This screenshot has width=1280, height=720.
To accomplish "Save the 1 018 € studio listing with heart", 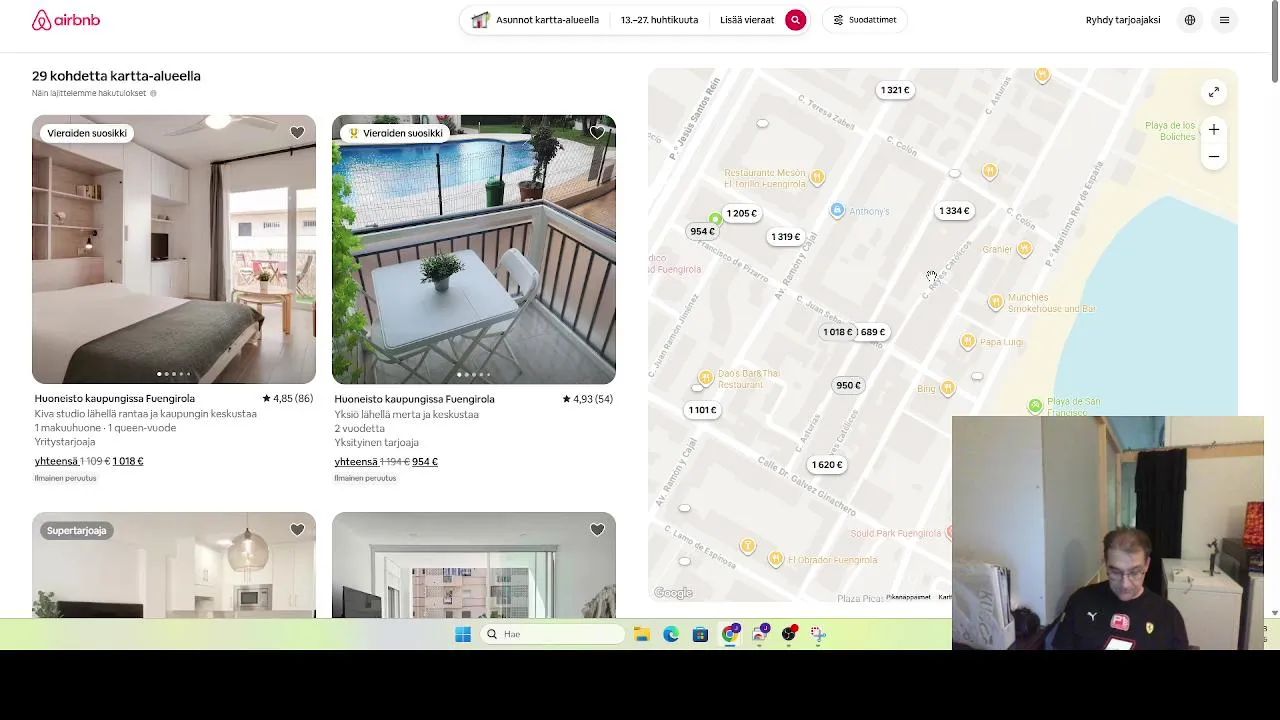I will [297, 133].
